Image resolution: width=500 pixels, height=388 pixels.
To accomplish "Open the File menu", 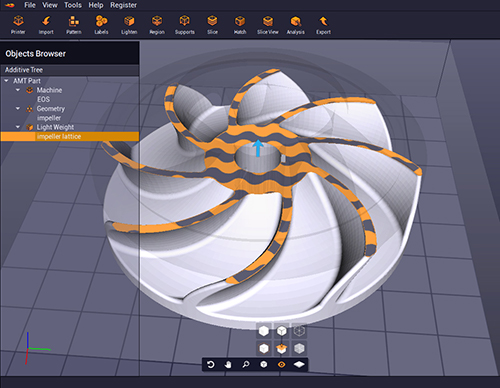I will (30, 5).
